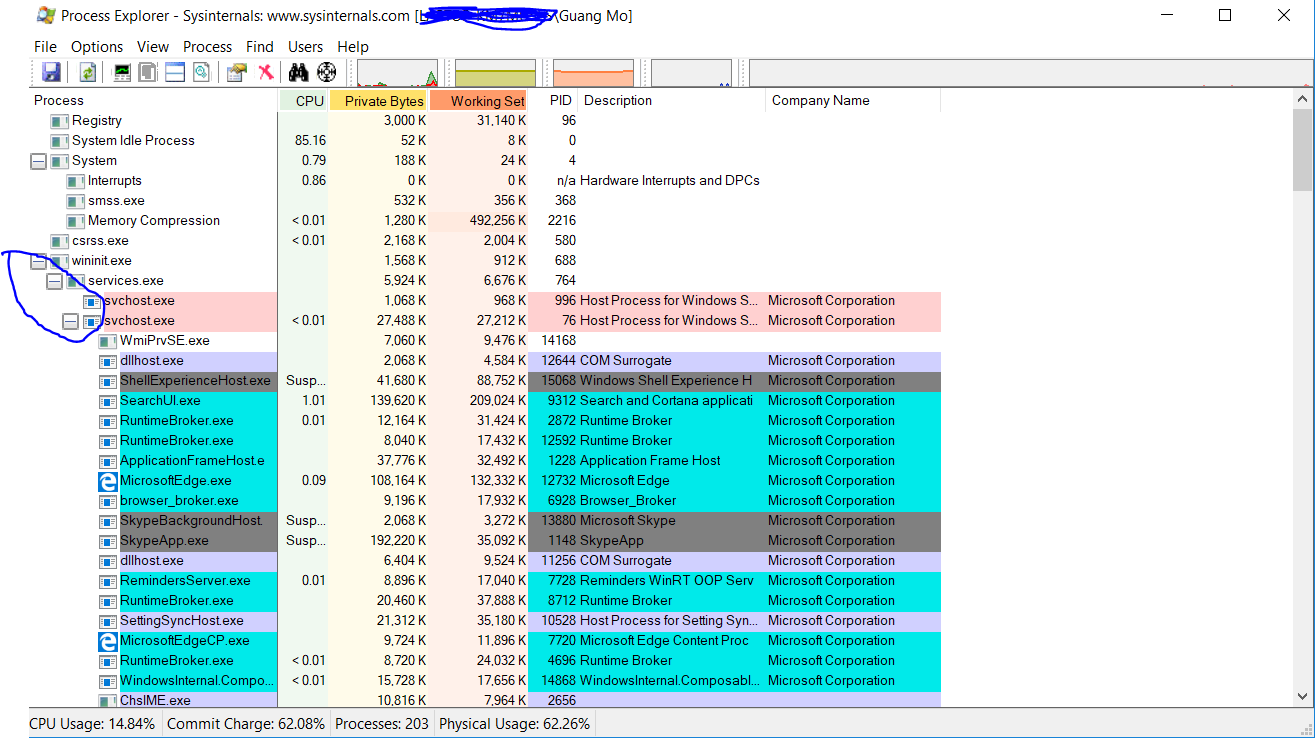The height and width of the screenshot is (738, 1315).
Task: Click the yellow commit history graph in toolbar
Action: (496, 72)
